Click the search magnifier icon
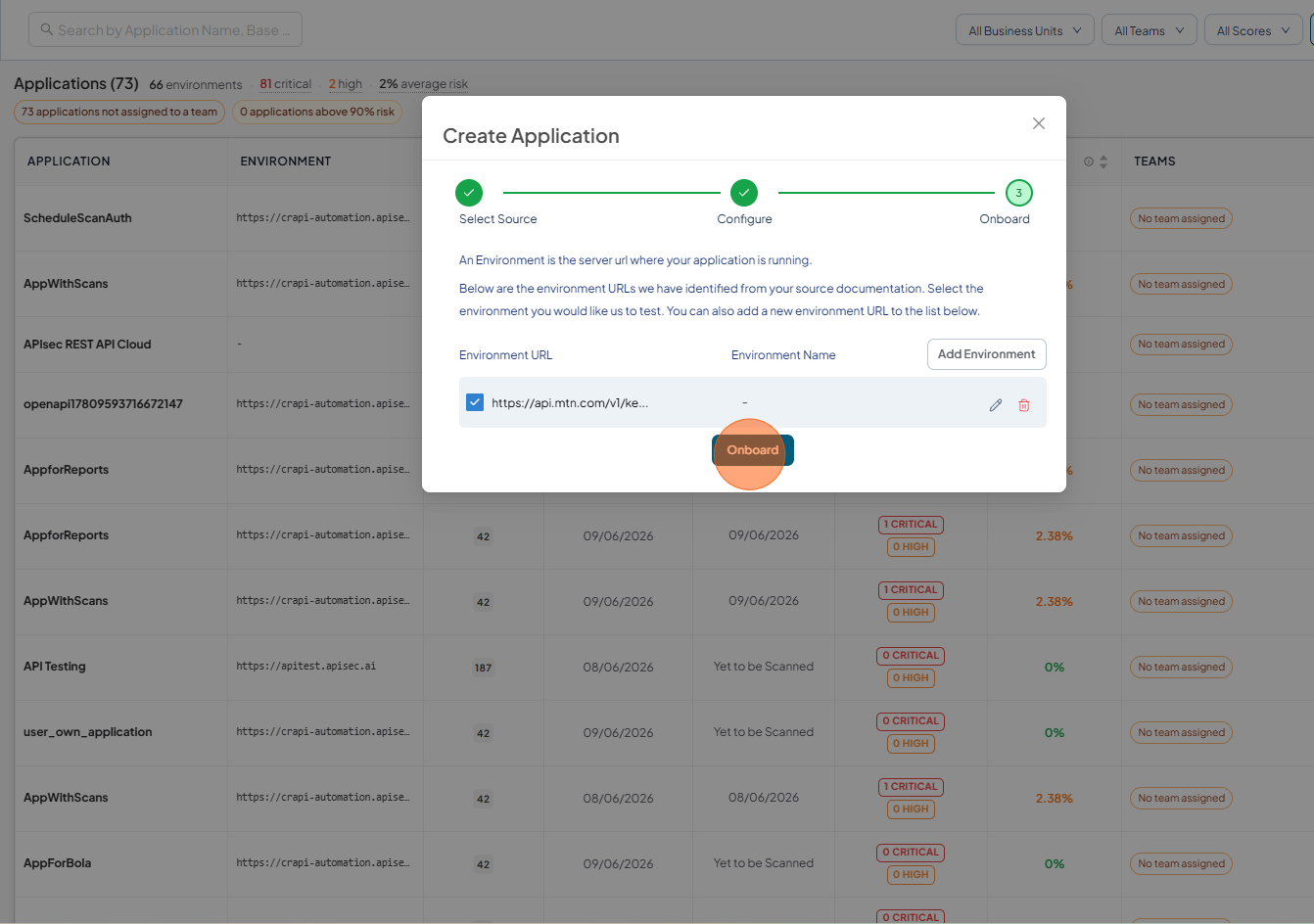 point(46,30)
